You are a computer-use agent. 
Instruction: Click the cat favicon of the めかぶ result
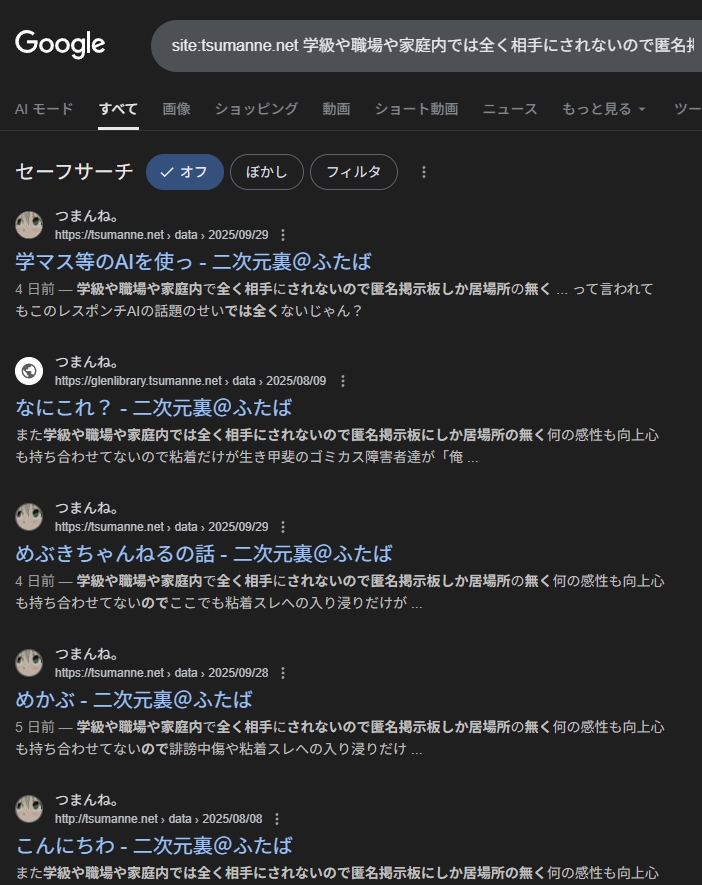(29, 663)
